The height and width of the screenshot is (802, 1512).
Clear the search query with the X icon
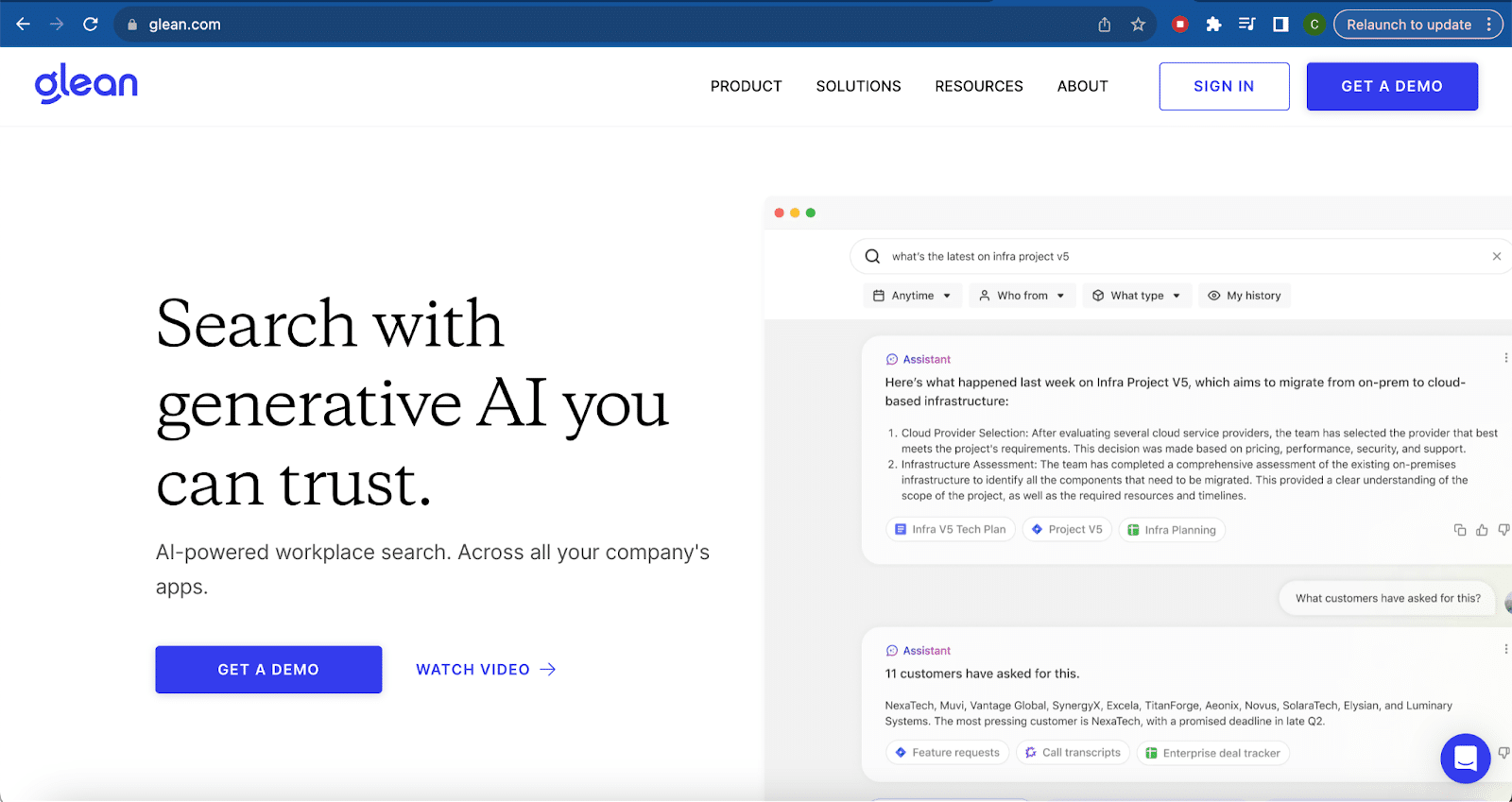coord(1497,256)
